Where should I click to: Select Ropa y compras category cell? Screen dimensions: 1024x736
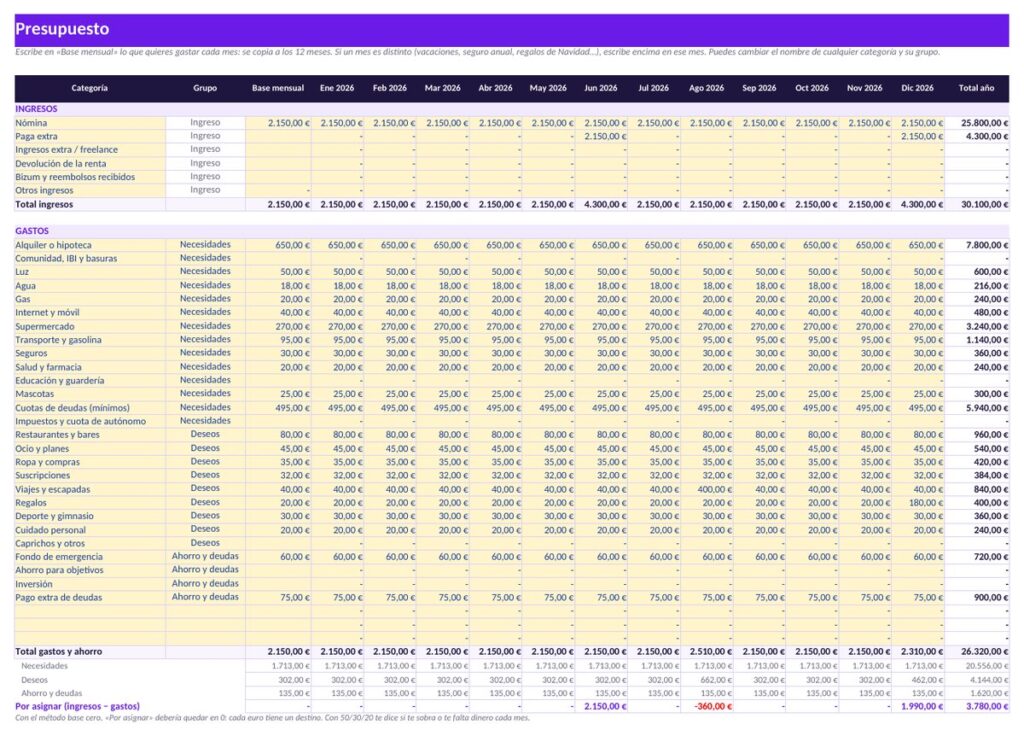90,462
